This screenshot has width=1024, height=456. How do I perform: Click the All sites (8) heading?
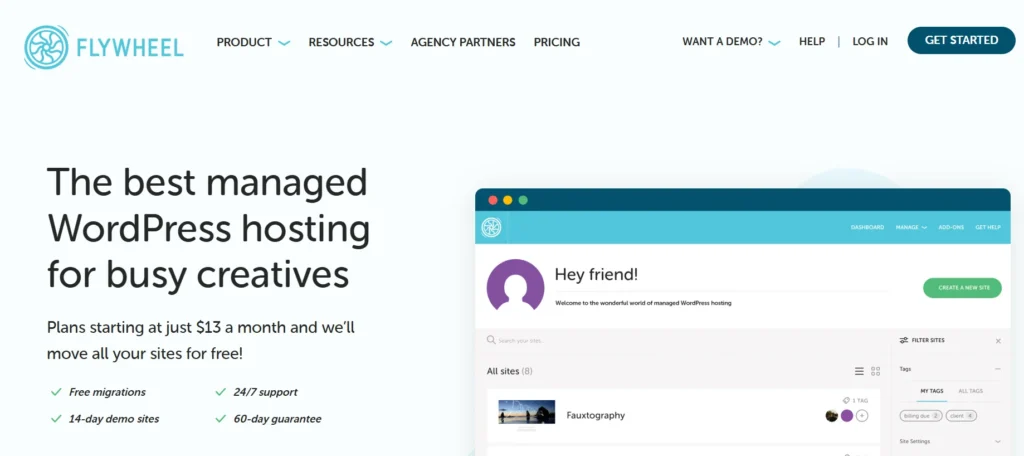509,371
